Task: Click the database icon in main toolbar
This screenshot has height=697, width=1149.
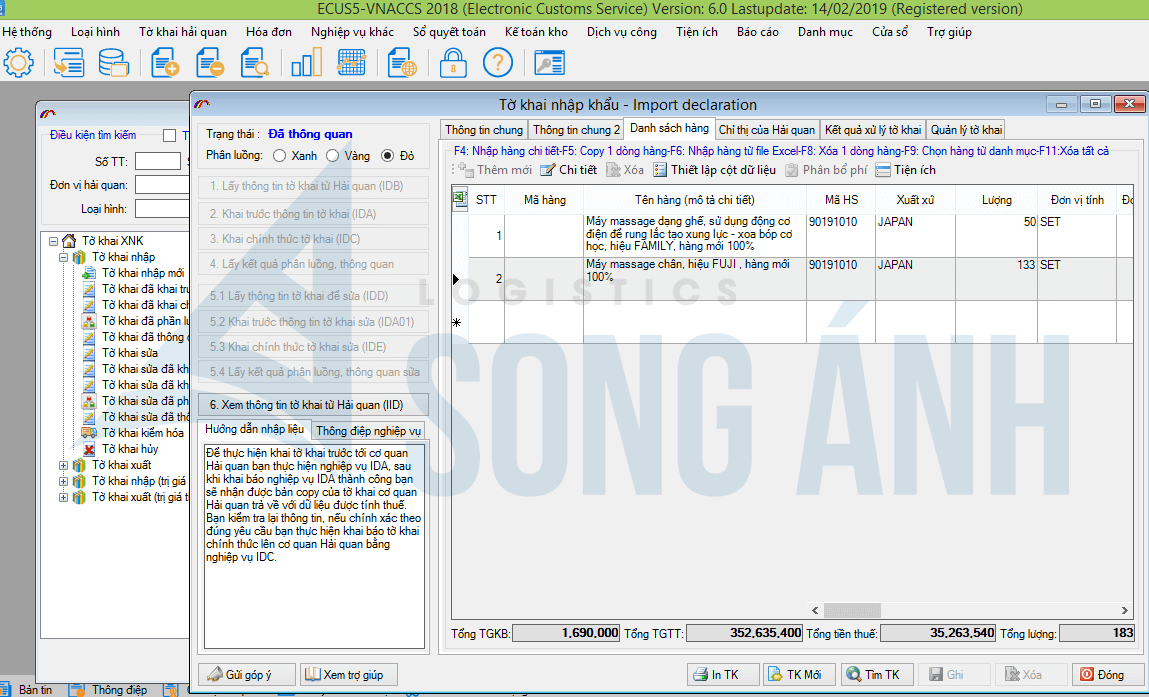Action: tap(114, 63)
